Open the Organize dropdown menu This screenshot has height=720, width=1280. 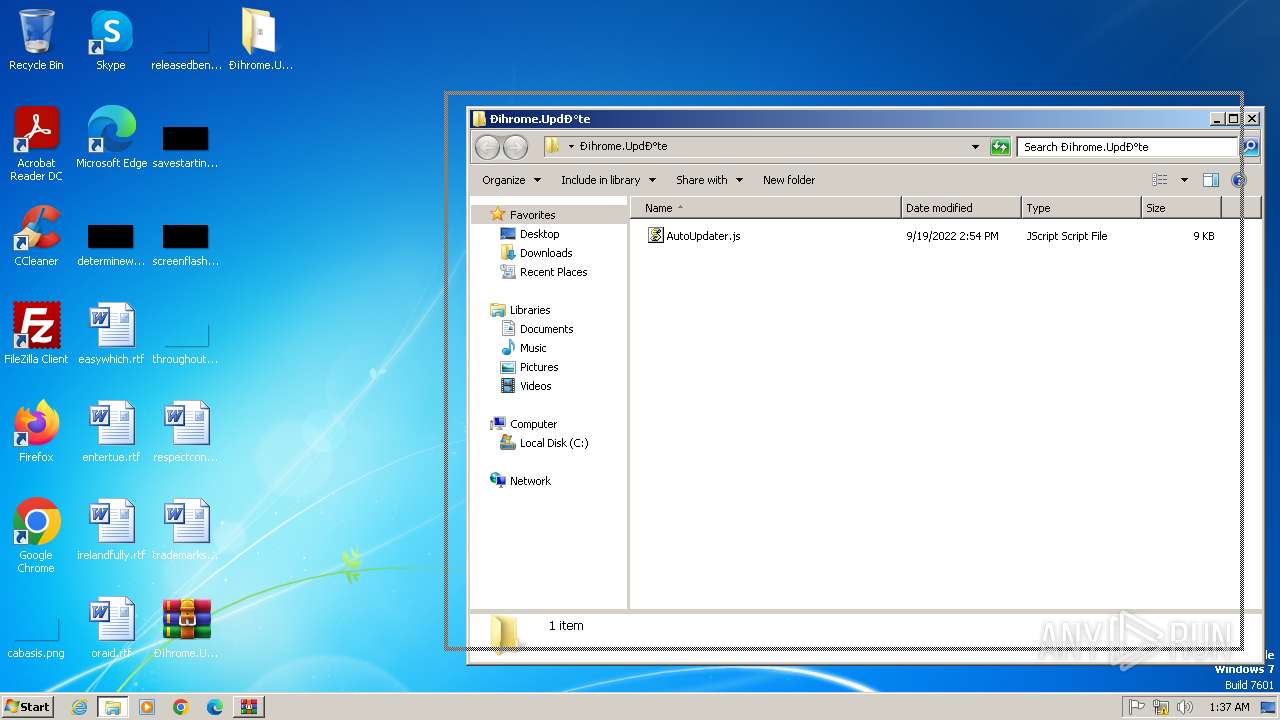coord(511,180)
